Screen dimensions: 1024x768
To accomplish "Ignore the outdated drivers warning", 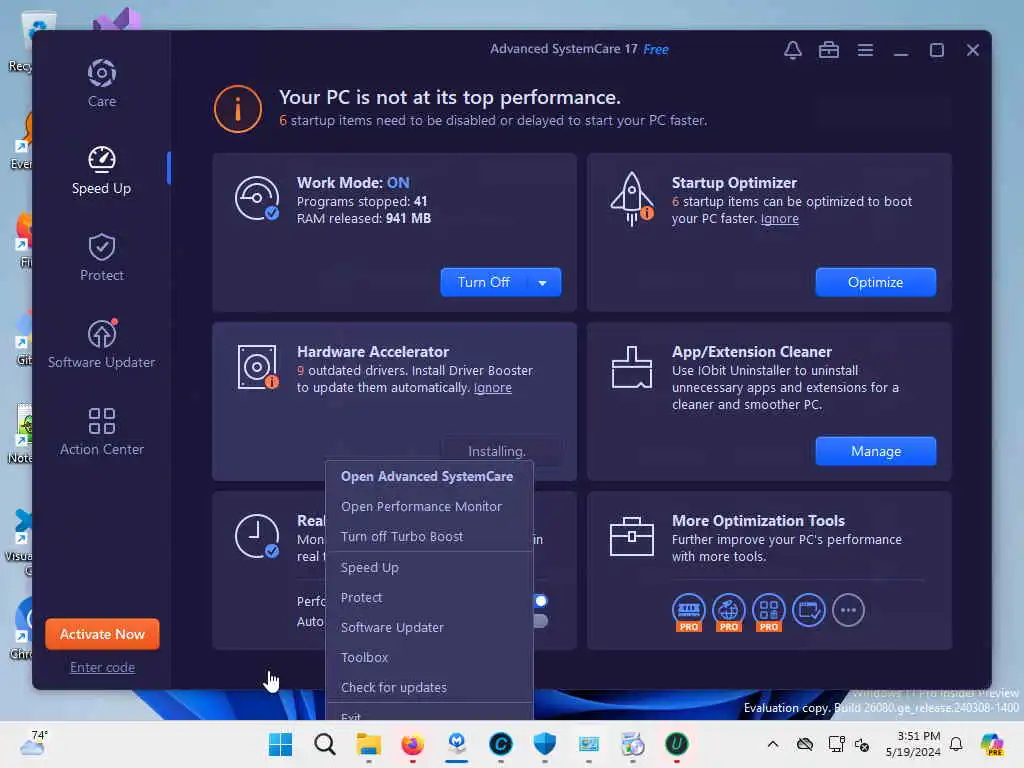I will pyautogui.click(x=492, y=388).
